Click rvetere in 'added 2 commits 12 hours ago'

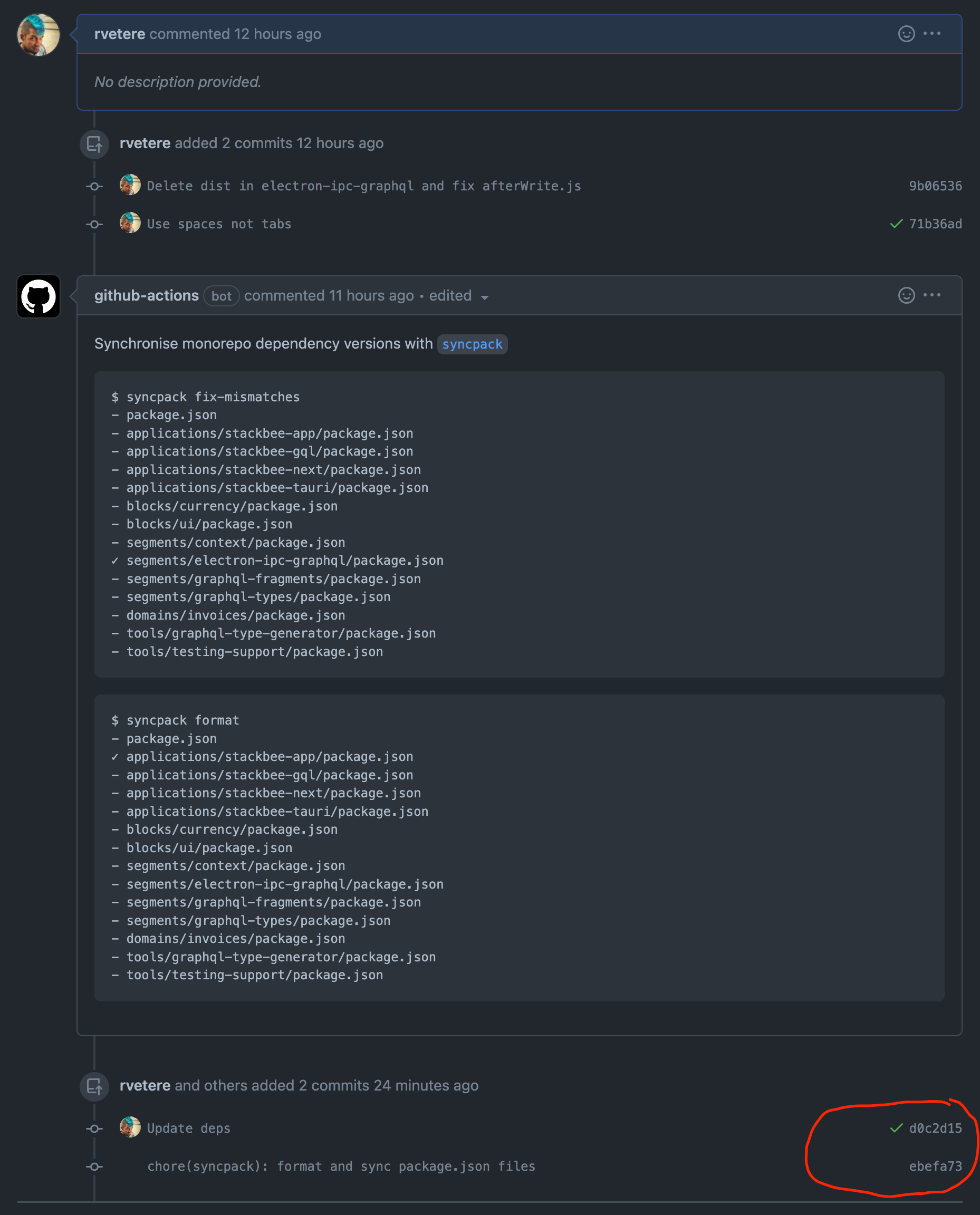tap(145, 143)
